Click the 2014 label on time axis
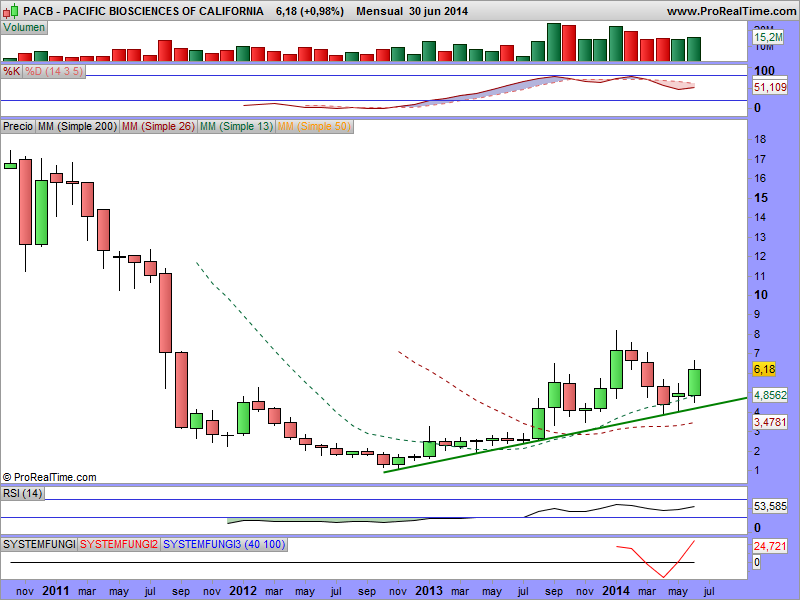This screenshot has width=800, height=600. (x=616, y=591)
